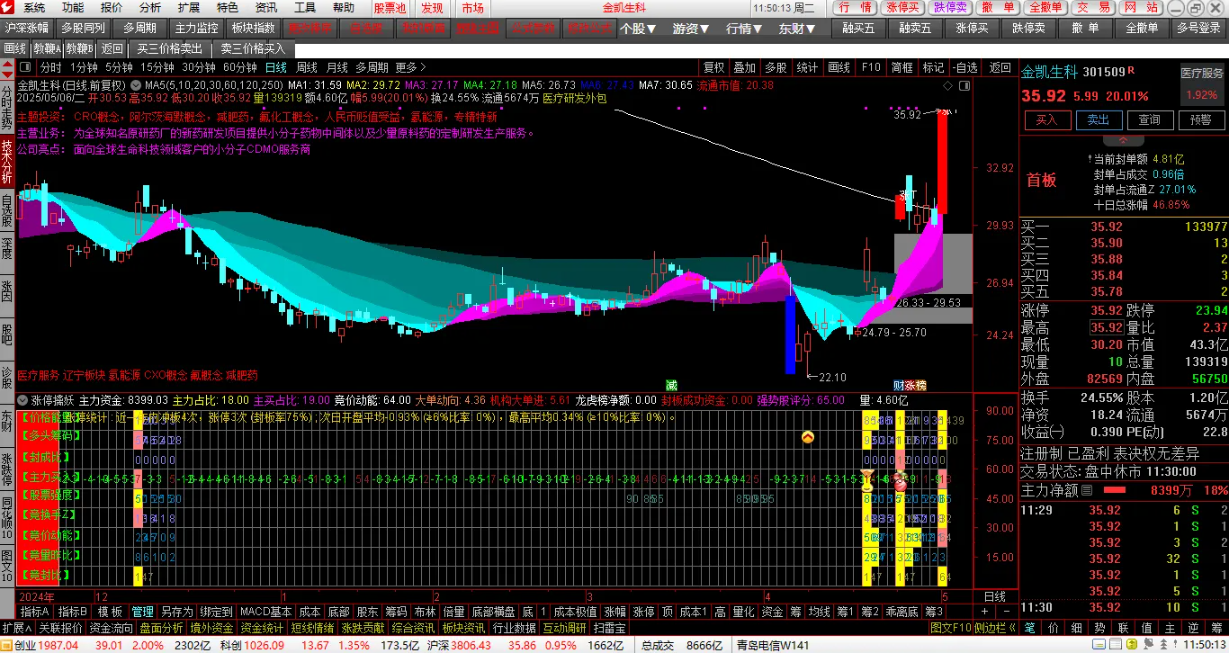Click the yellow up-arrow marker in the indicator panel
This screenshot has width=1229, height=653.
pos(808,437)
